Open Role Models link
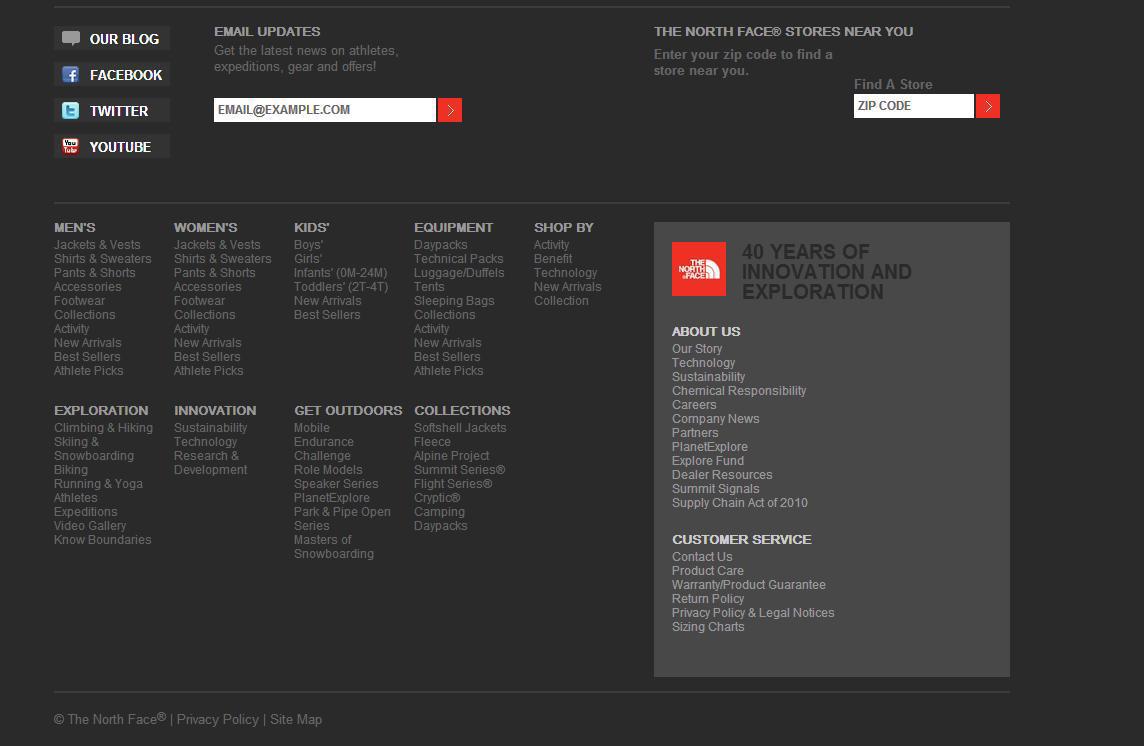The height and width of the screenshot is (746, 1144). tap(328, 470)
